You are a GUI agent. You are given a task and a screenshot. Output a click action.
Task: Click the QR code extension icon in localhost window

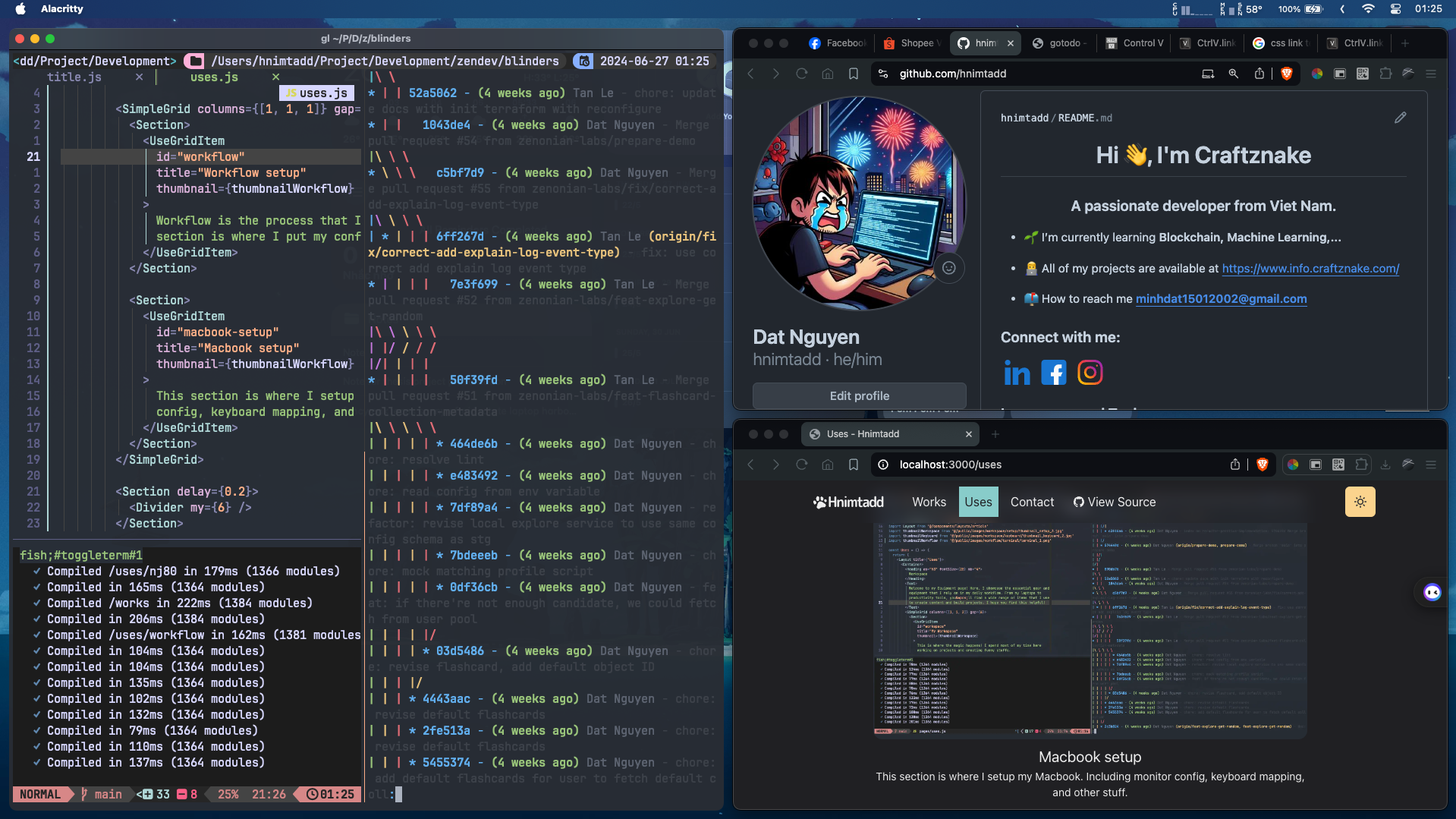(x=1338, y=465)
